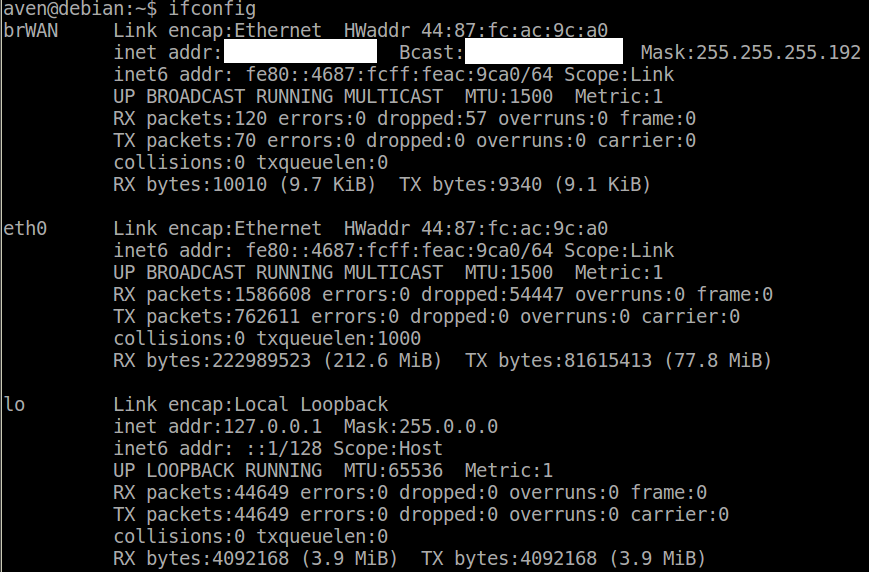Image resolution: width=869 pixels, height=572 pixels.
Task: Click TX bytes:81615413 (77.8 MiB)
Action: [x=618, y=360]
